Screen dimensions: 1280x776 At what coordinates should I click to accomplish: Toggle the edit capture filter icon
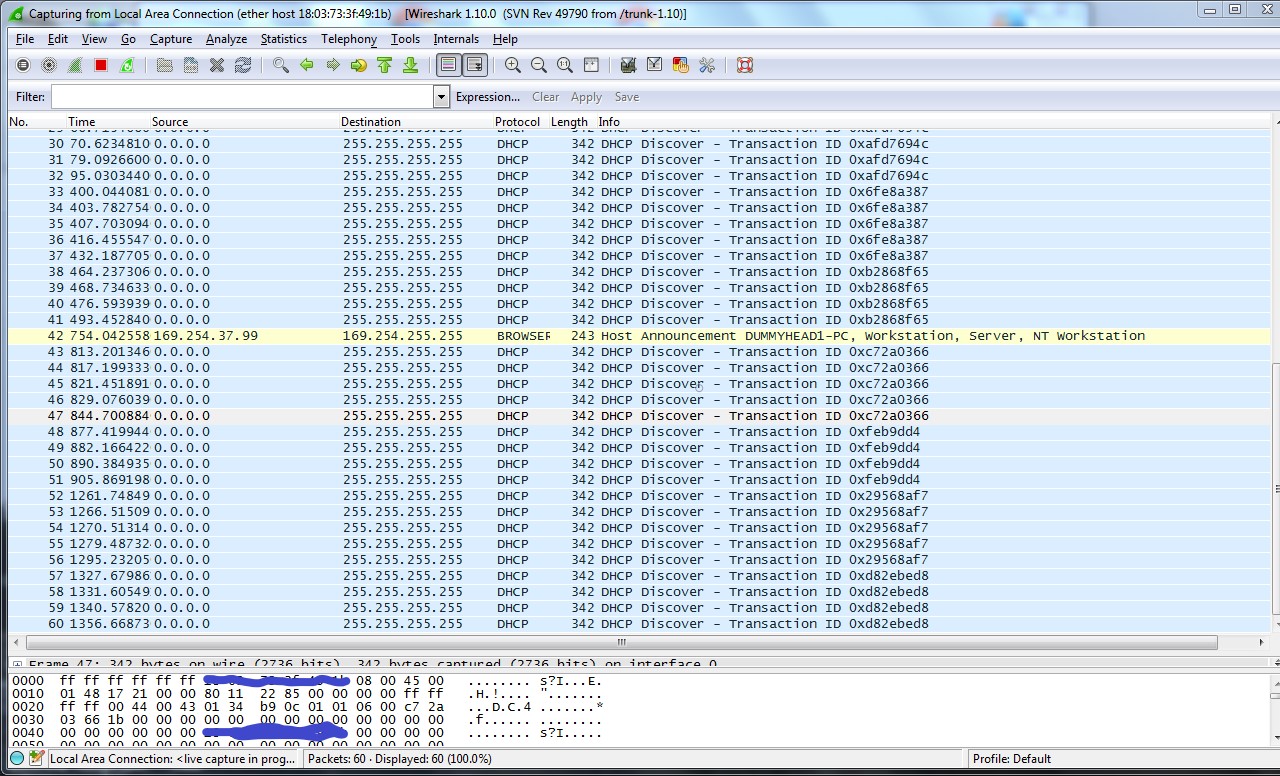627,65
